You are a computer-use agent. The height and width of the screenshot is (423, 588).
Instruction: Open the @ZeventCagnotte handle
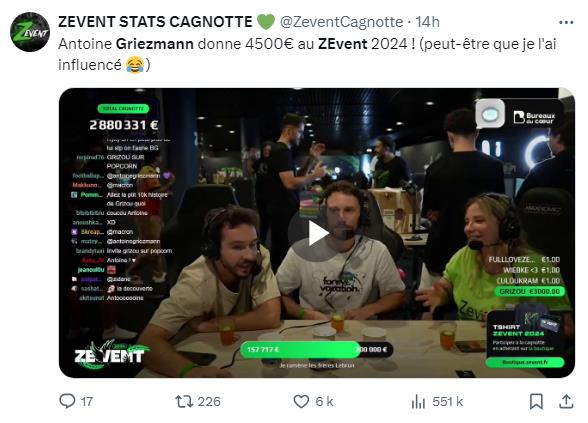point(342,22)
